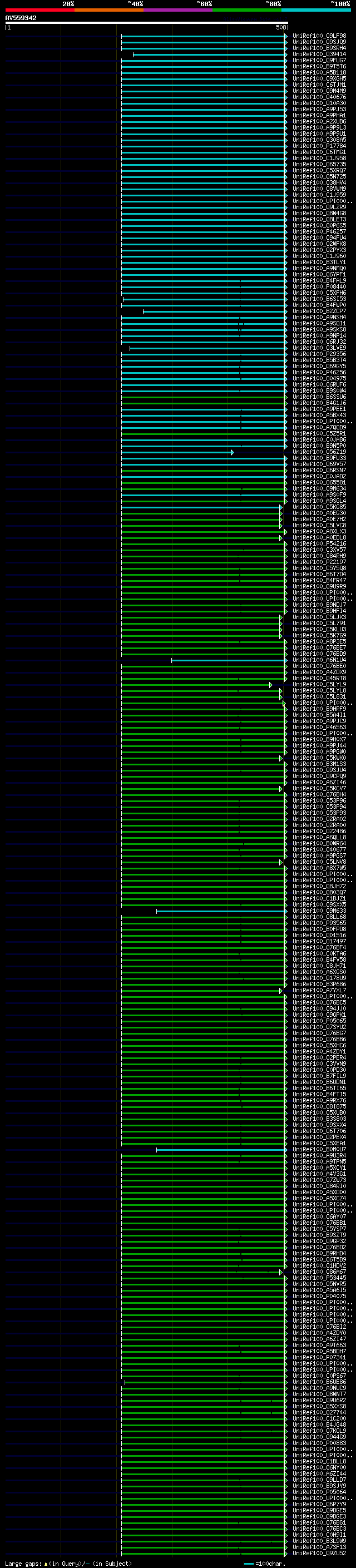Image resolution: width=356 pixels, height=1568 pixels.
Task: Select the UniRef100_C5LYL9 label
Action: [319, 684]
